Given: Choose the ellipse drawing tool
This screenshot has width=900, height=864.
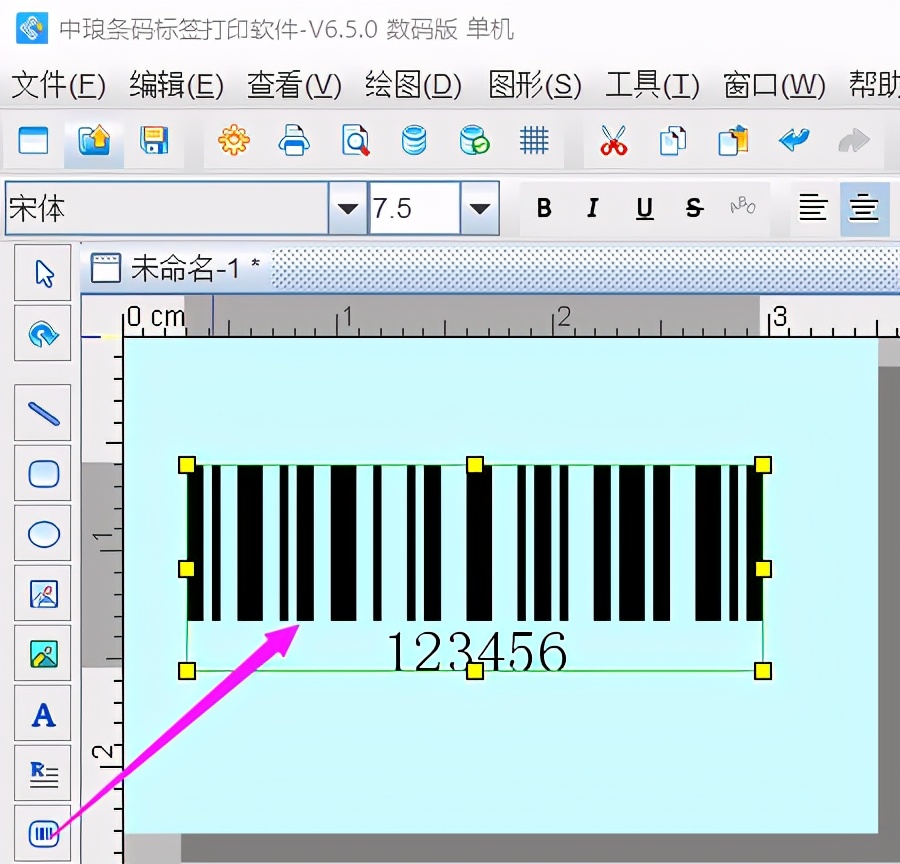Looking at the screenshot, I should coord(42,533).
